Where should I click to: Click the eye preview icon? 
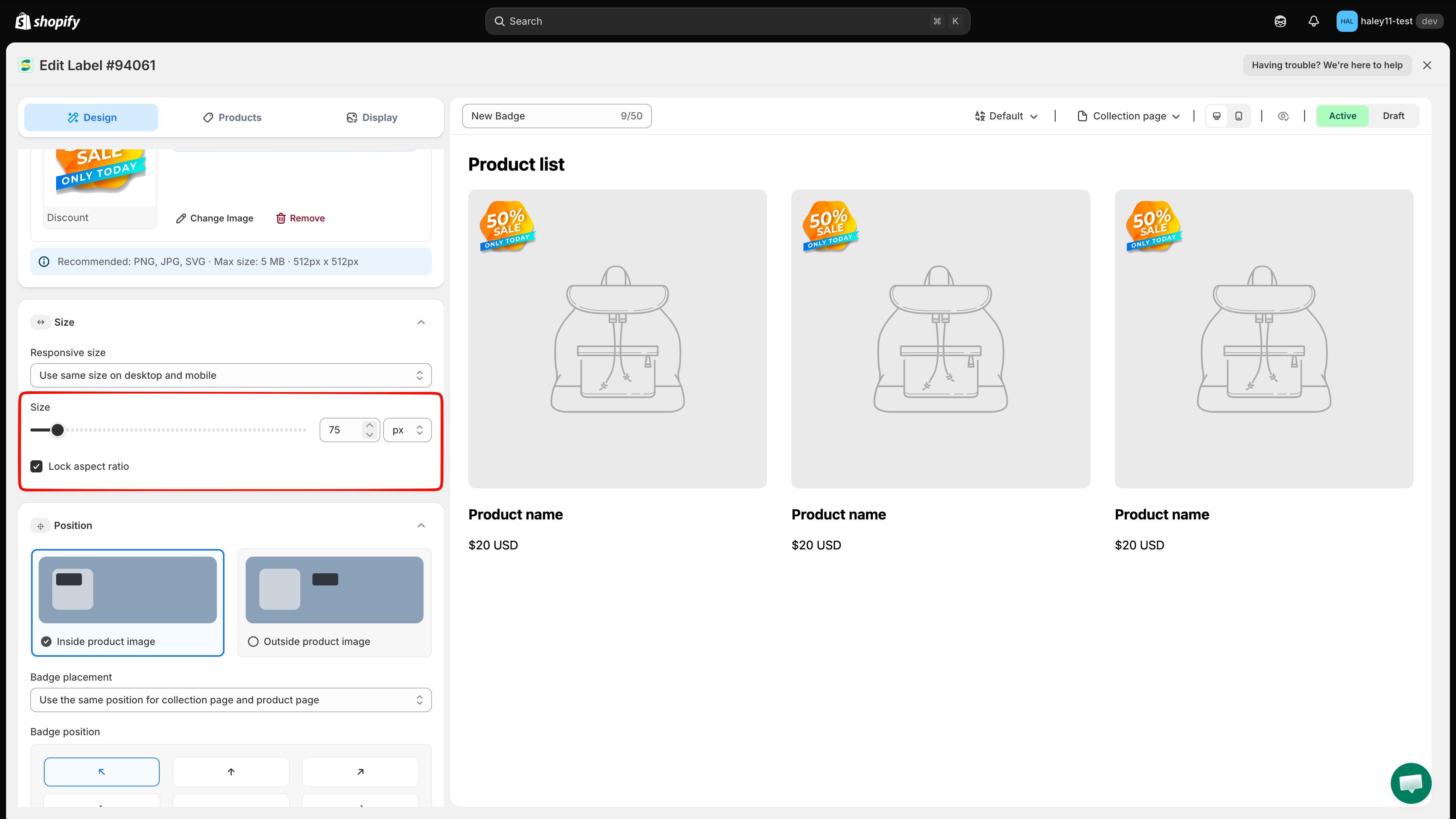[x=1283, y=116]
